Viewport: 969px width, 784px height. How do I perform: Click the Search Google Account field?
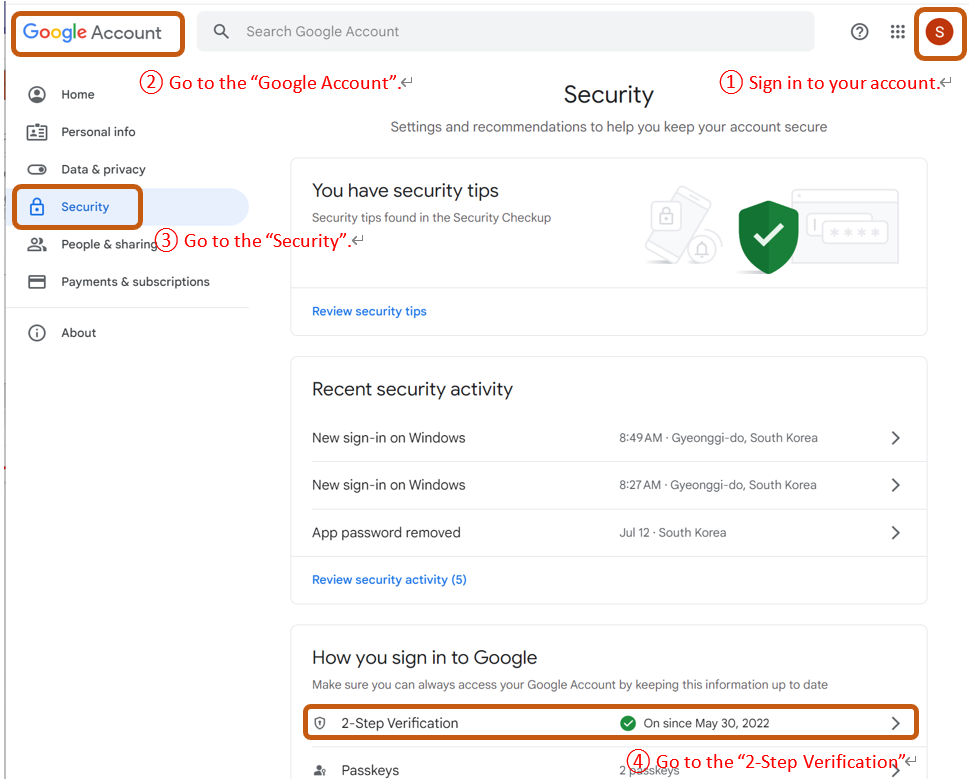point(520,32)
